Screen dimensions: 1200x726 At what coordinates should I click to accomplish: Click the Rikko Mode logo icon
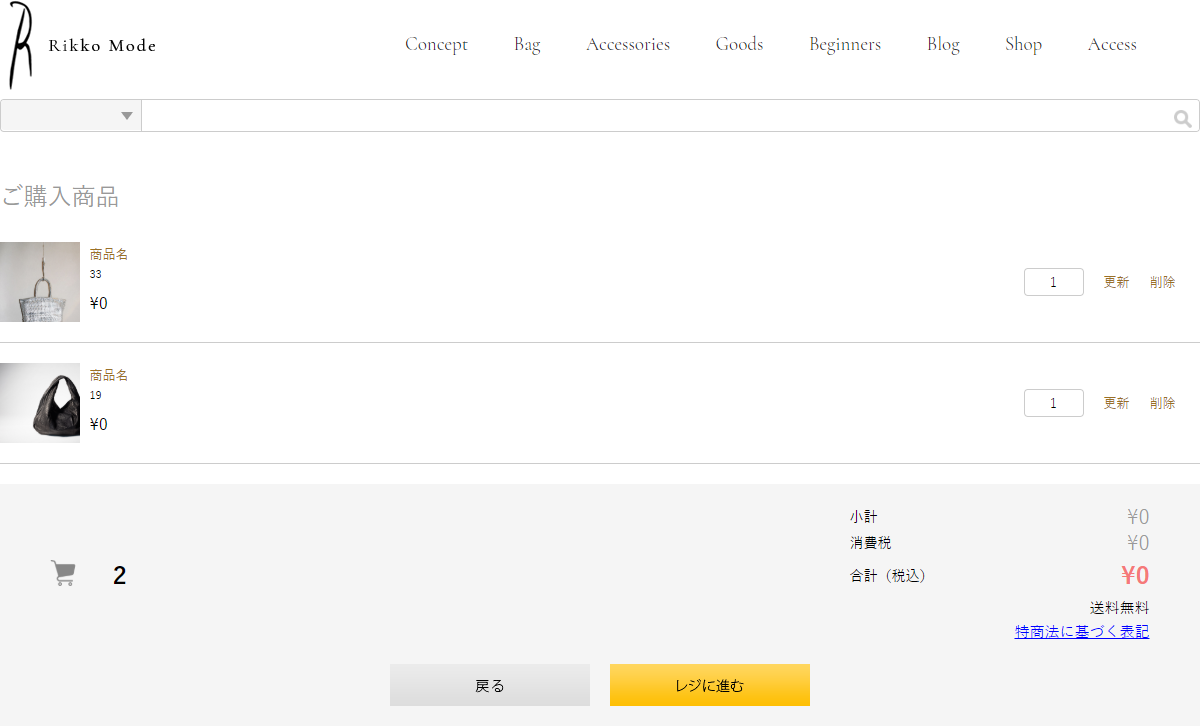pos(21,45)
